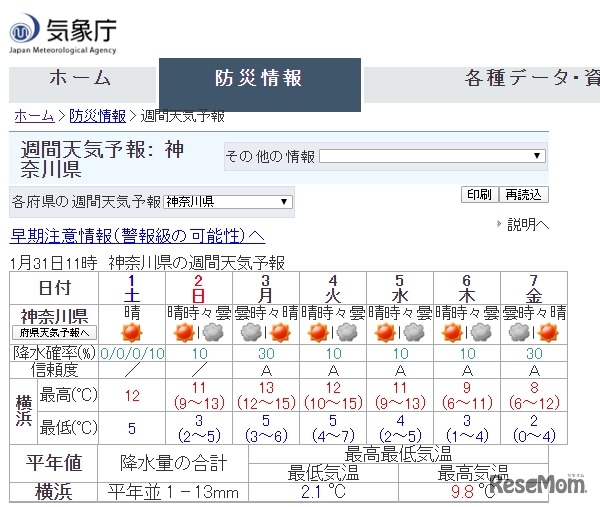
Task: Click the 府県天気予報へ button
Action: [54, 333]
